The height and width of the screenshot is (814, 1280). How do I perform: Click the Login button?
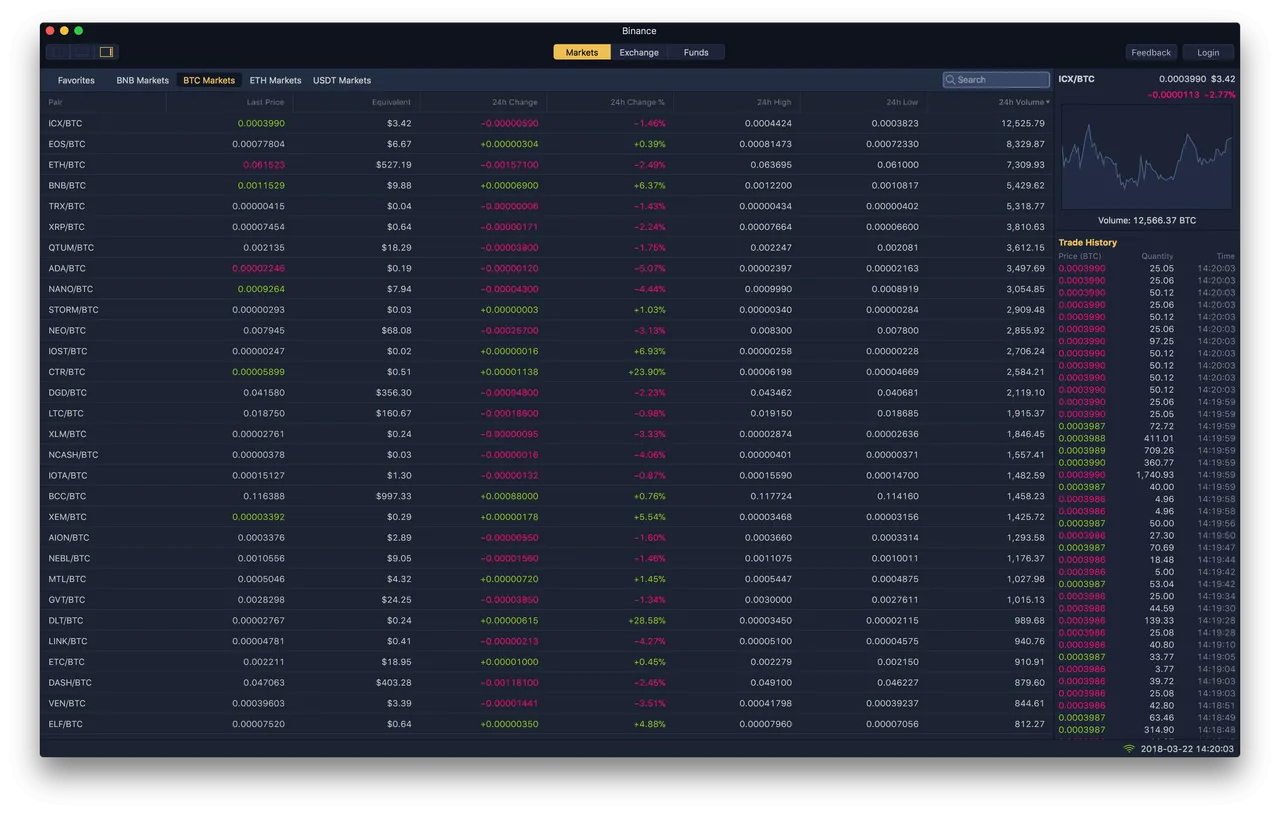[1208, 52]
